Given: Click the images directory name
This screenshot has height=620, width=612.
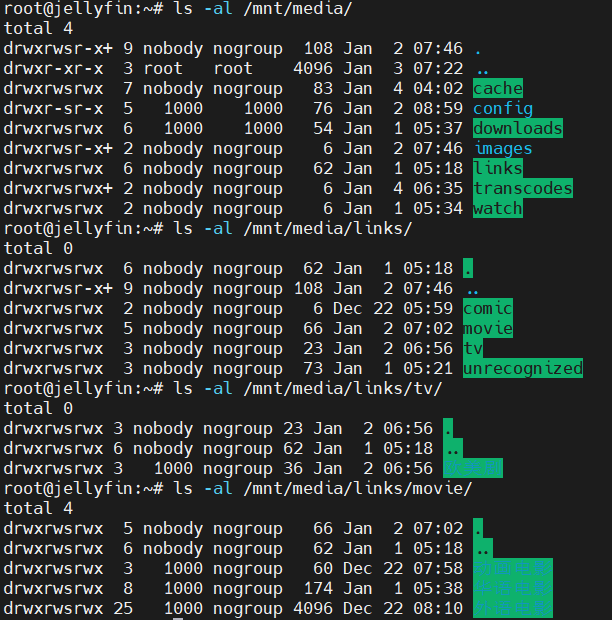Looking at the screenshot, I should click(502, 149).
